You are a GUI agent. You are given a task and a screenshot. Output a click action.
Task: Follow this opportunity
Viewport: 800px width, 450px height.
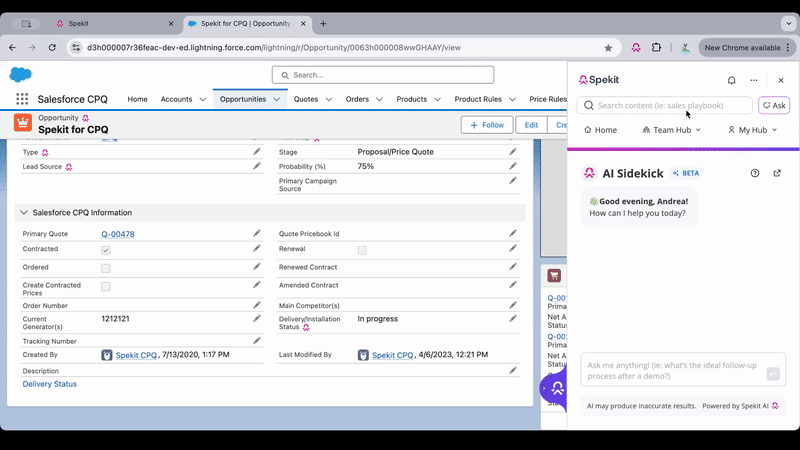pos(487,125)
